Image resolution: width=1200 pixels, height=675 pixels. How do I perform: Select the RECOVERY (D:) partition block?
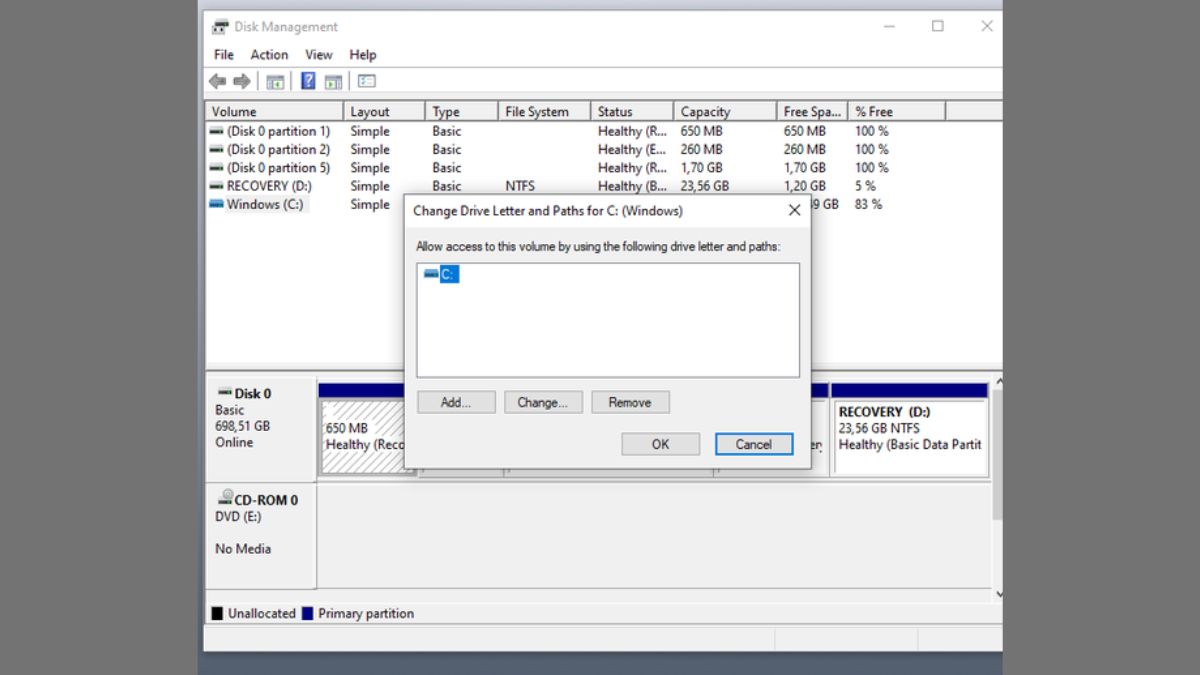click(x=909, y=430)
